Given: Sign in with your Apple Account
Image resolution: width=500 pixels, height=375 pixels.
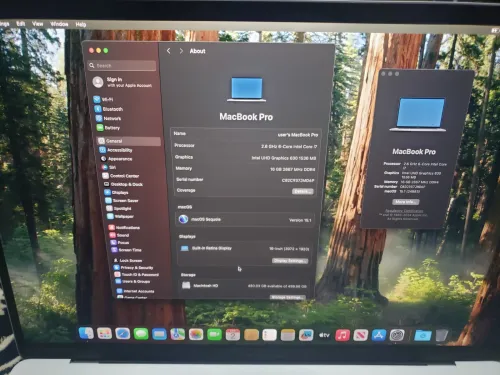Looking at the screenshot, I should 123,82.
